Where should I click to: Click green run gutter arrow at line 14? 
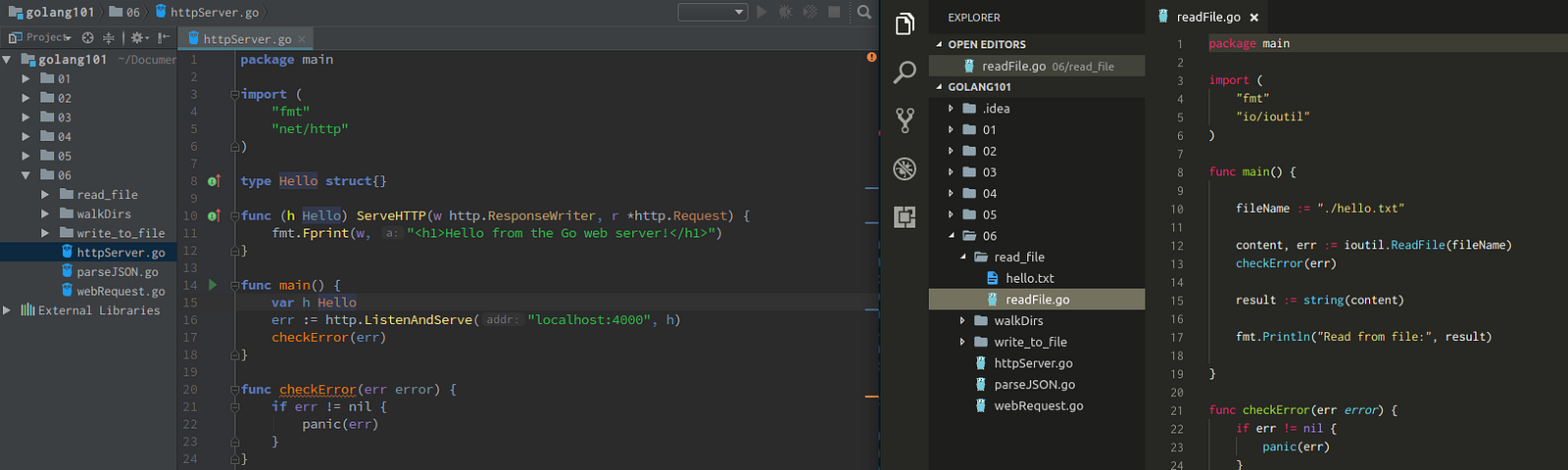(213, 285)
